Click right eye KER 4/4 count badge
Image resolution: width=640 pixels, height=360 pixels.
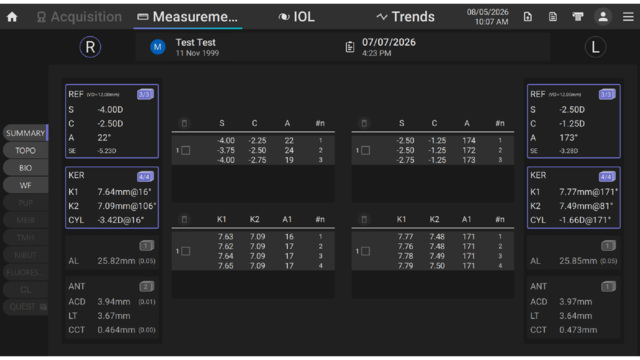point(145,176)
